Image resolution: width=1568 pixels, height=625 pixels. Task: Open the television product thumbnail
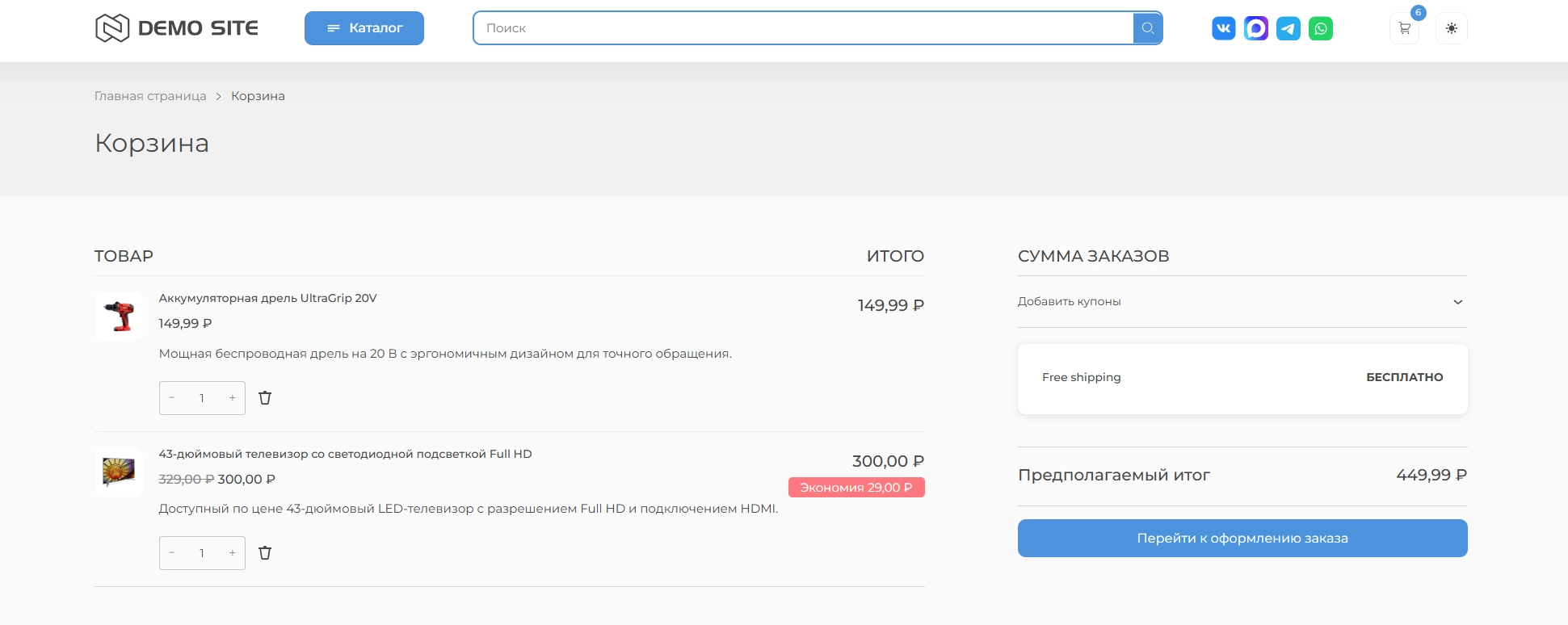pos(119,472)
